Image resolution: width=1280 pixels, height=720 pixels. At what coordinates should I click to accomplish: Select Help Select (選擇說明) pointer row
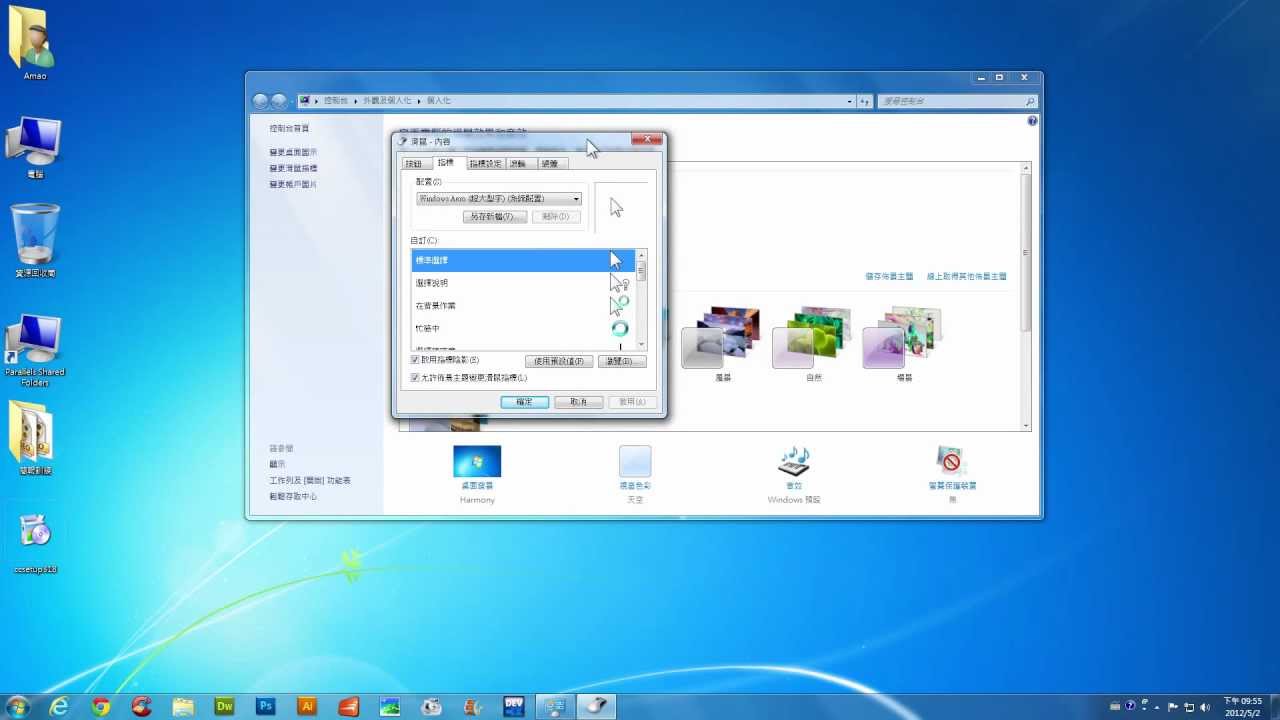pos(523,283)
